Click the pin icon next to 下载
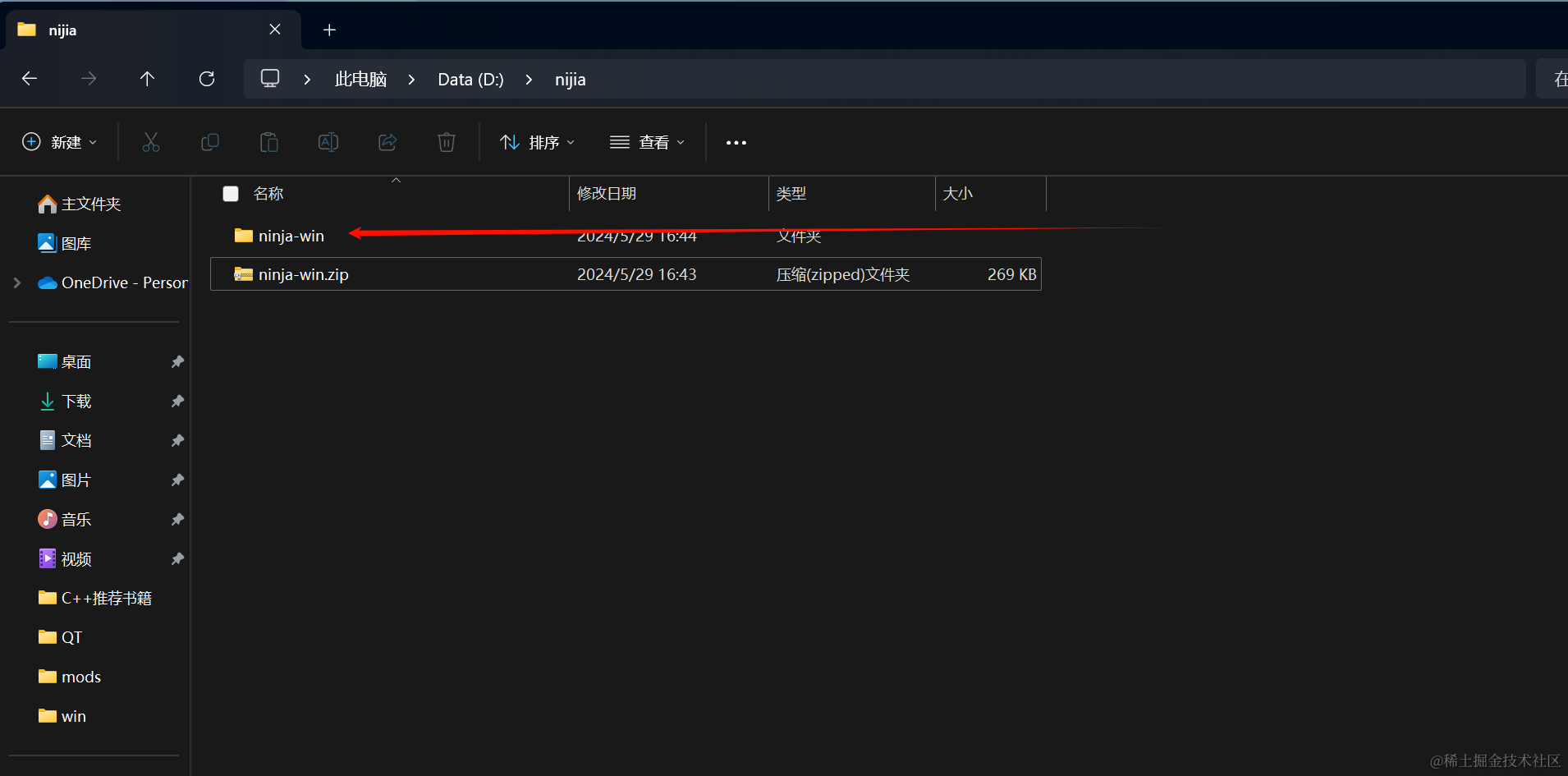This screenshot has height=776, width=1568. point(177,401)
